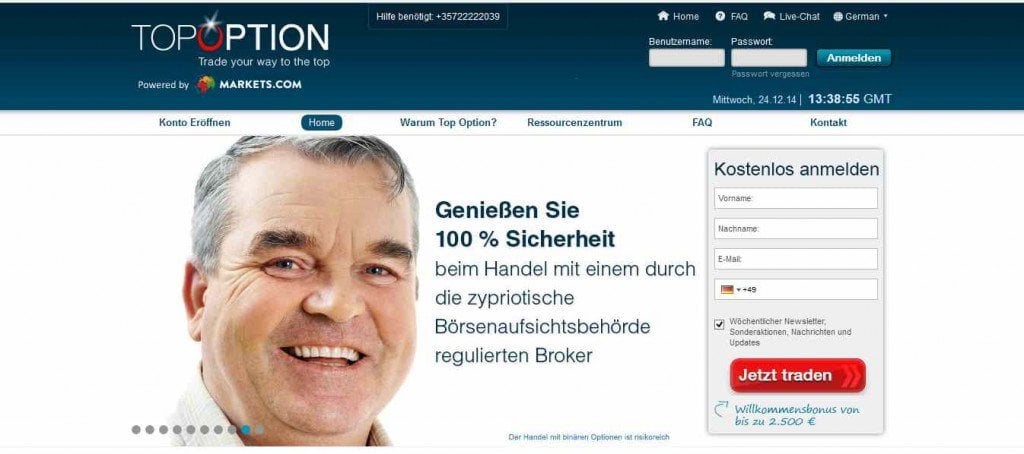Open FAQ via question mark icon
1024x454 pixels.
point(720,16)
